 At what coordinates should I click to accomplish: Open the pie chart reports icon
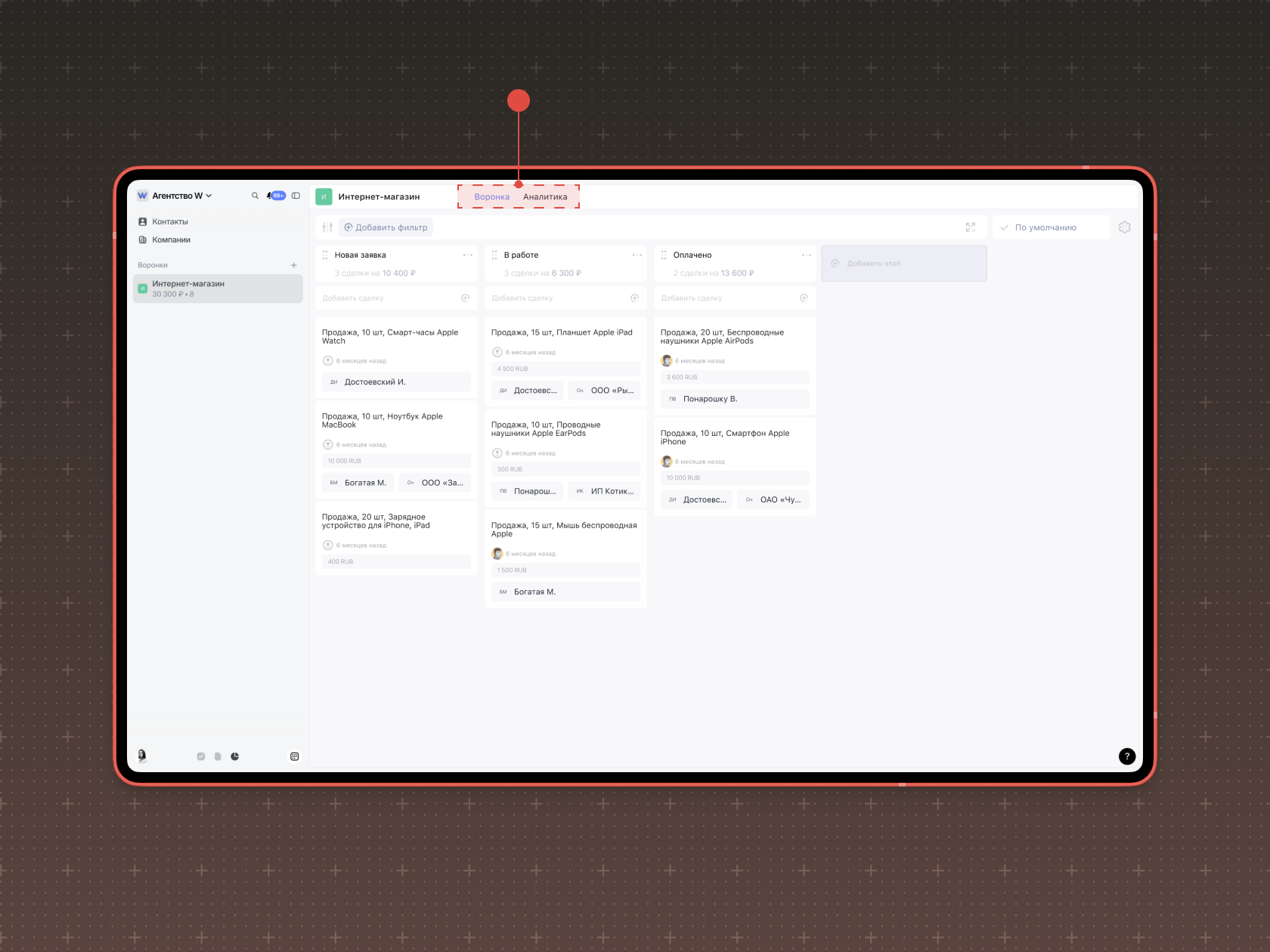click(x=235, y=756)
